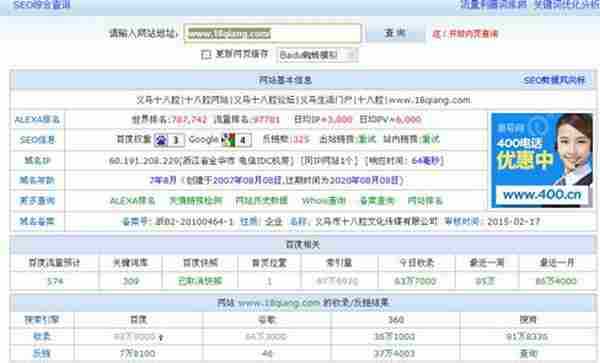Click the audit date 2015-02-17

tap(514, 221)
